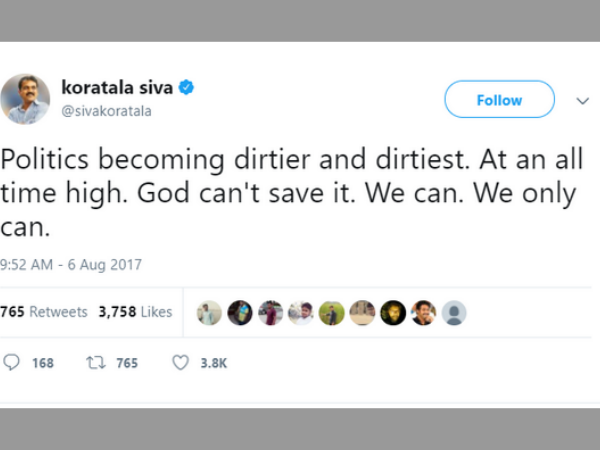Open the default gray silhouette liker avatar

click(x=454, y=313)
